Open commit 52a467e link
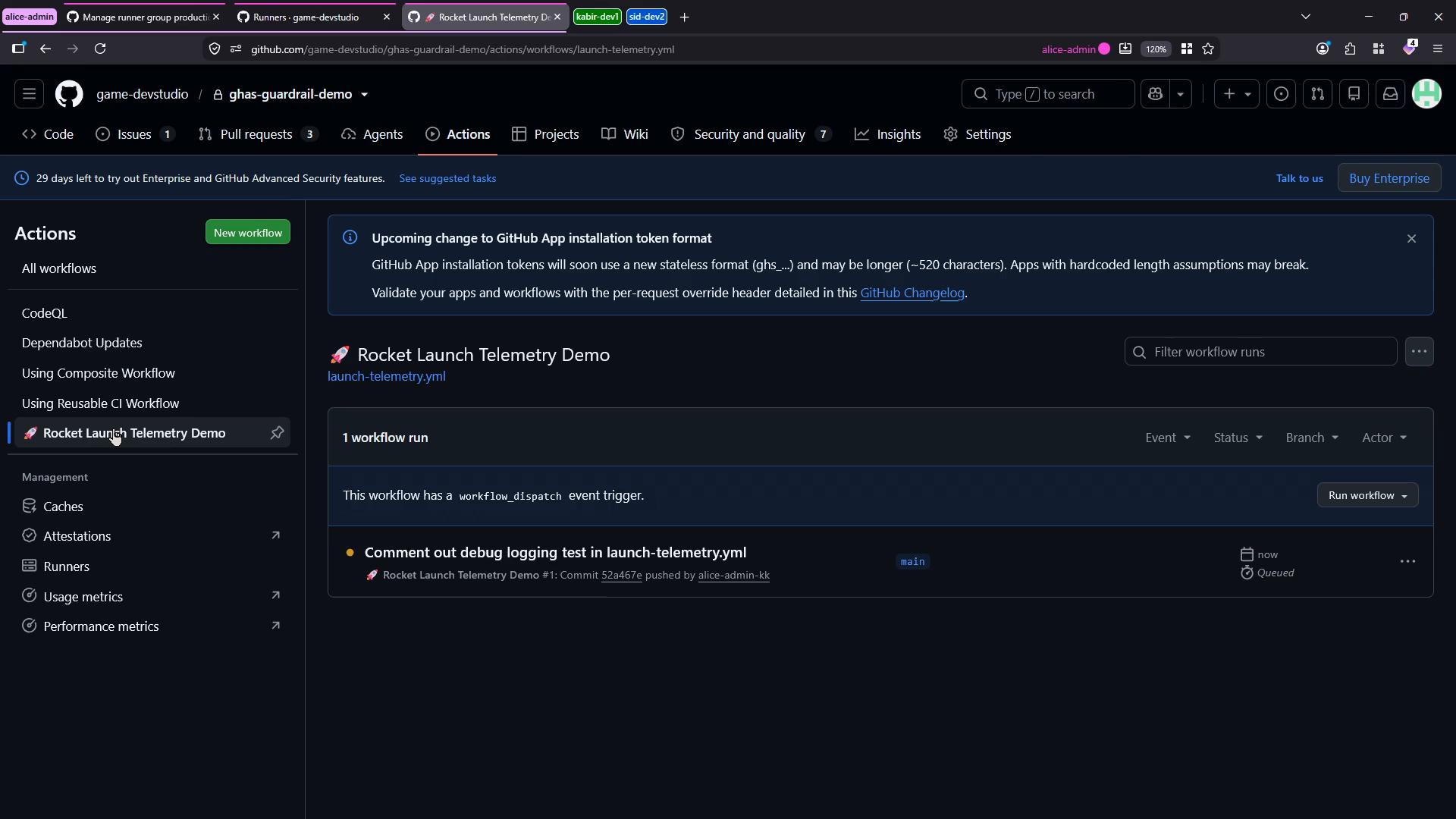The width and height of the screenshot is (1456, 819). (621, 575)
